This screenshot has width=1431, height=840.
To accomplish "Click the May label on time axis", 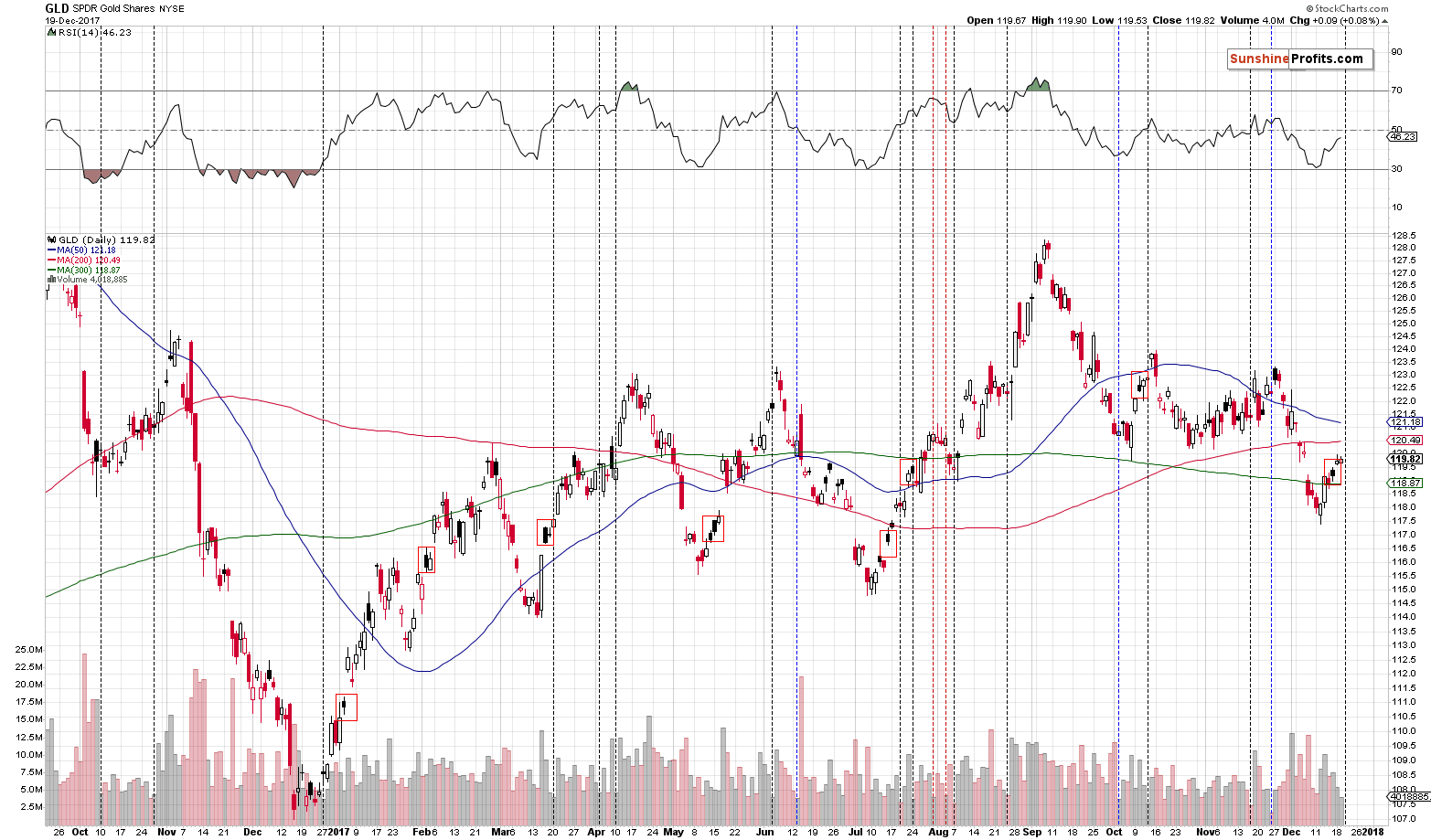I will coord(674,833).
